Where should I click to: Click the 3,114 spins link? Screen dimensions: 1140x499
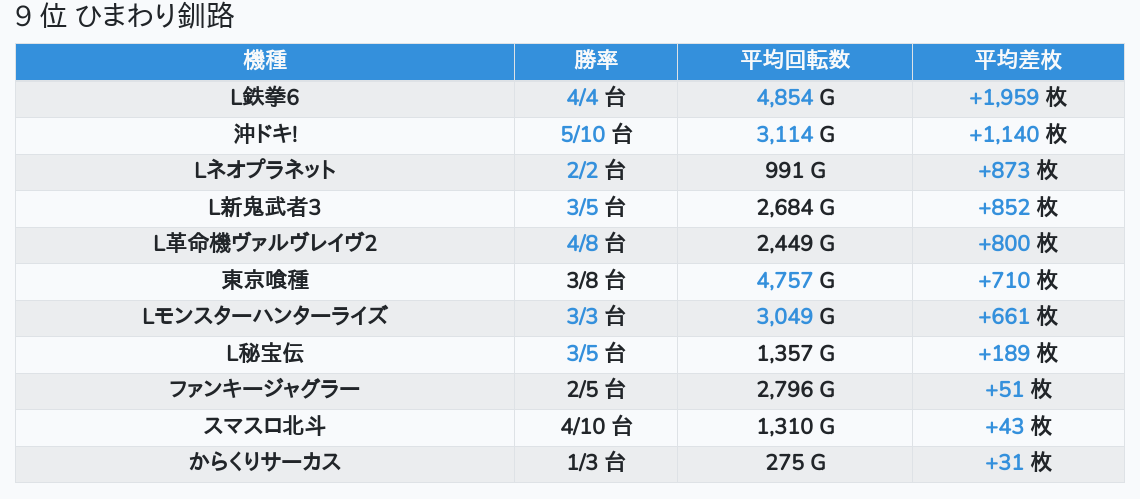tap(785, 134)
